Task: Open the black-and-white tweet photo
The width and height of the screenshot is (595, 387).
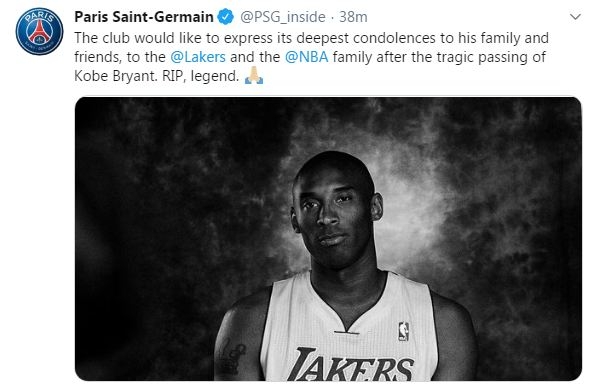Action: click(x=328, y=239)
